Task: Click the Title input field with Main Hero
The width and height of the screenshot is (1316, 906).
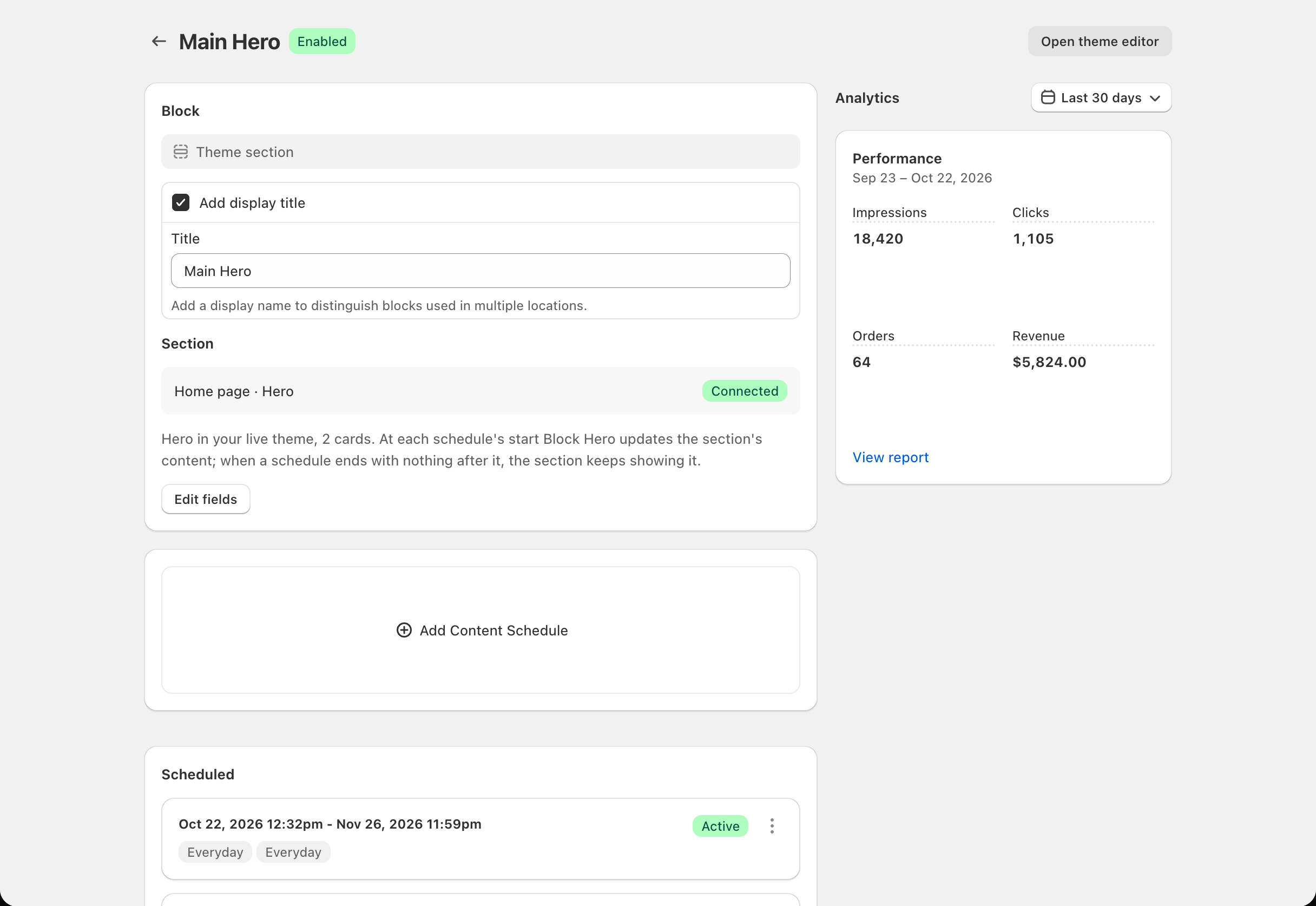Action: coord(480,271)
